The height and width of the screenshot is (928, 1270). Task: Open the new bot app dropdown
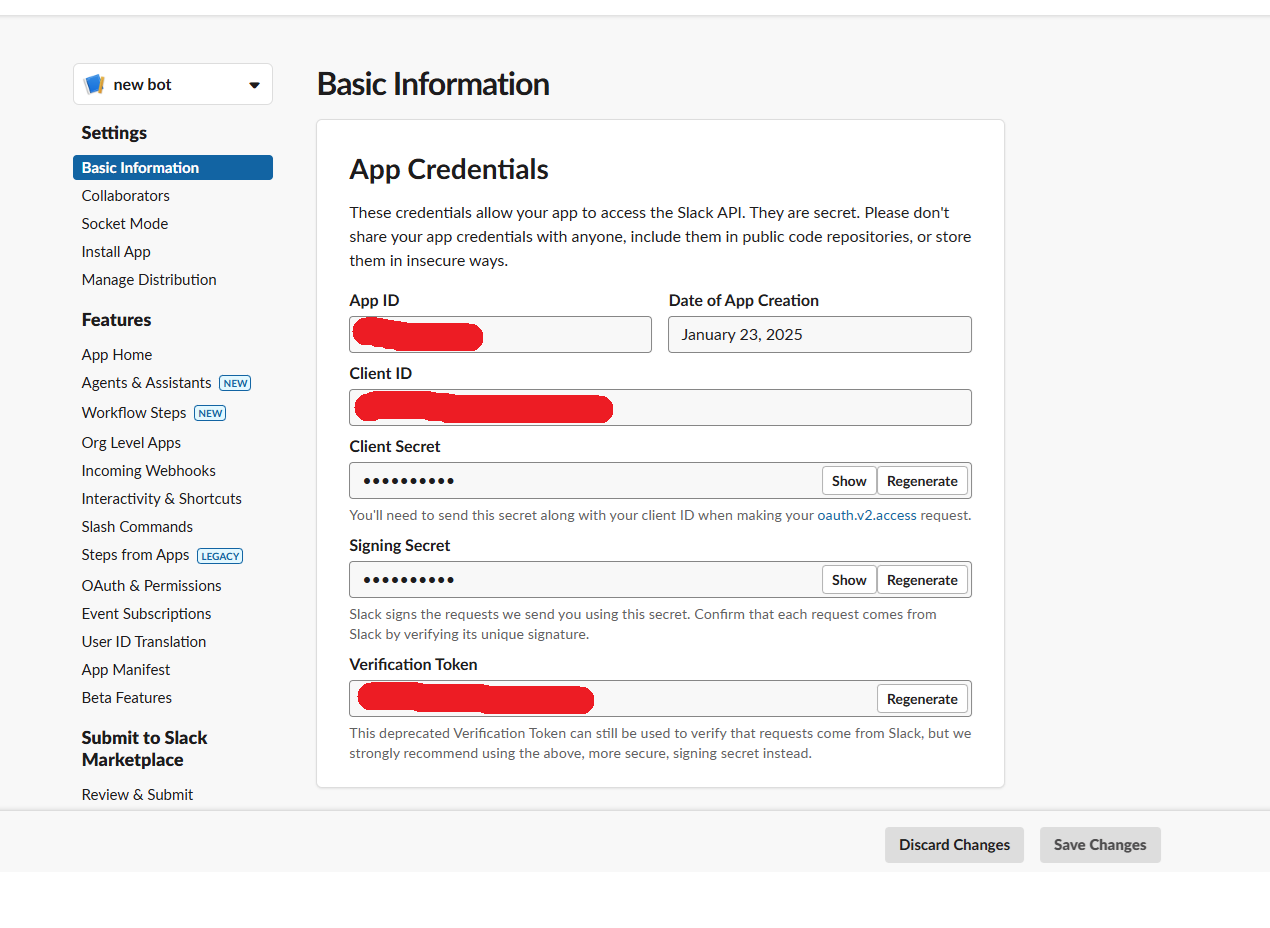click(x=253, y=85)
